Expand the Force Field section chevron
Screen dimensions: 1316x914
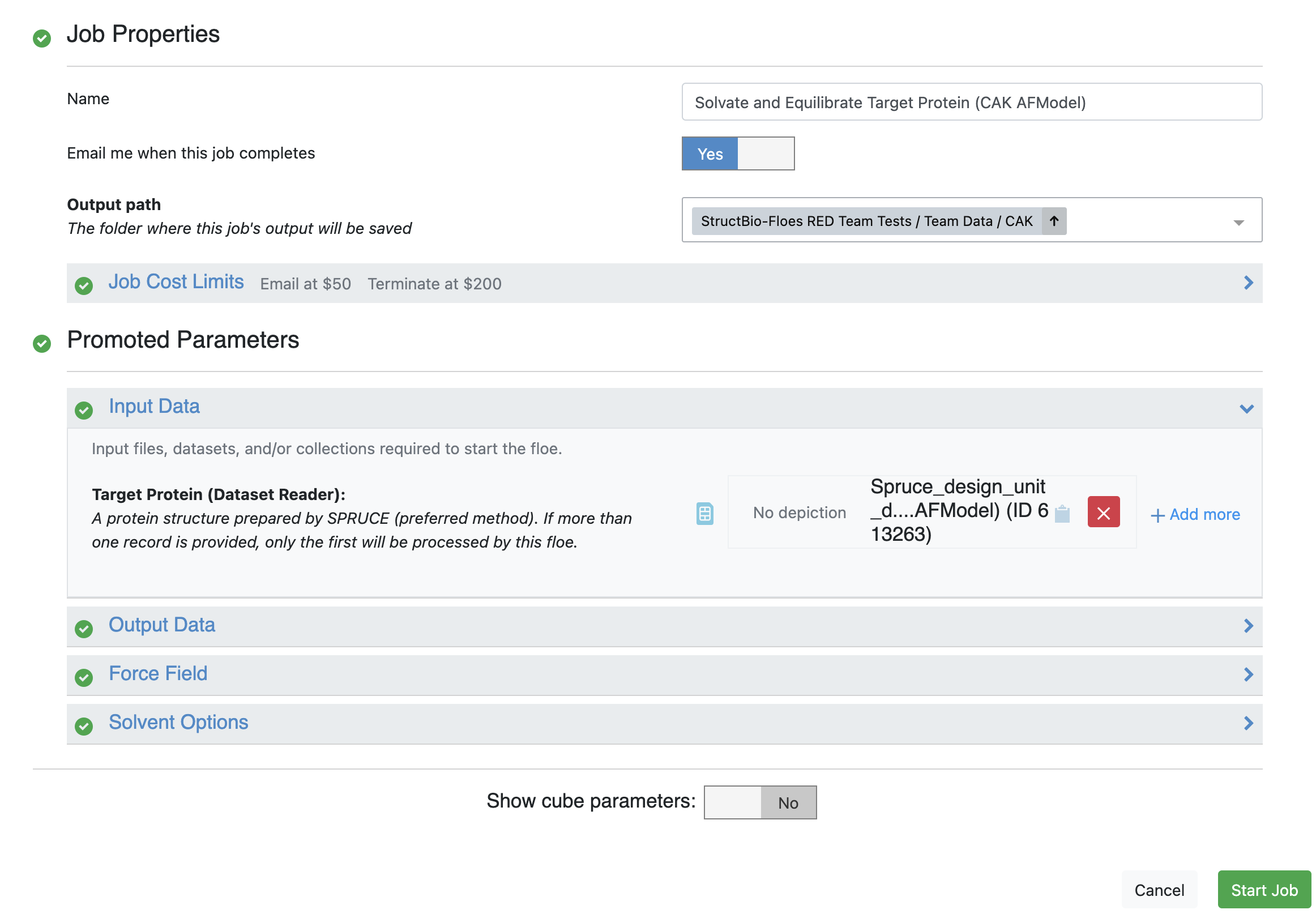(1248, 674)
